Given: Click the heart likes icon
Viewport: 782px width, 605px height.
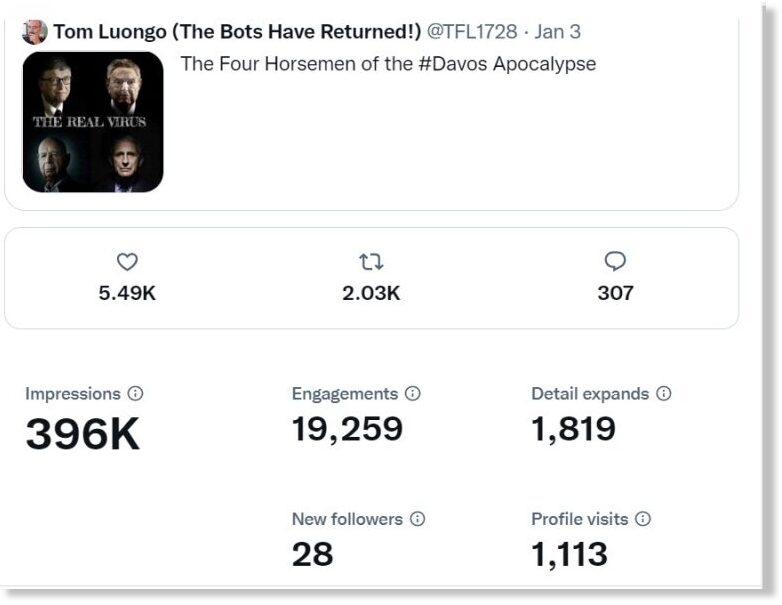Looking at the screenshot, I should pos(127,262).
